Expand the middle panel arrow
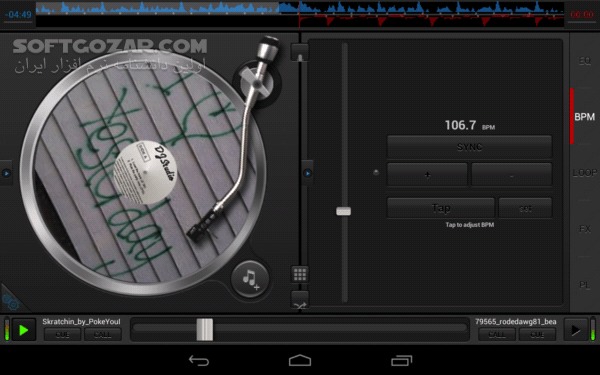The height and width of the screenshot is (375, 600). click(x=307, y=173)
